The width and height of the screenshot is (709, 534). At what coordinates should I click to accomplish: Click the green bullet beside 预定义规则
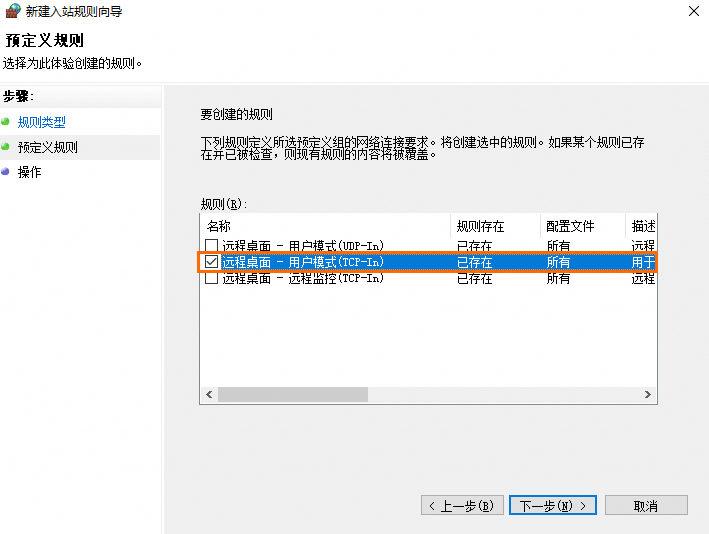pyautogui.click(x=6, y=147)
